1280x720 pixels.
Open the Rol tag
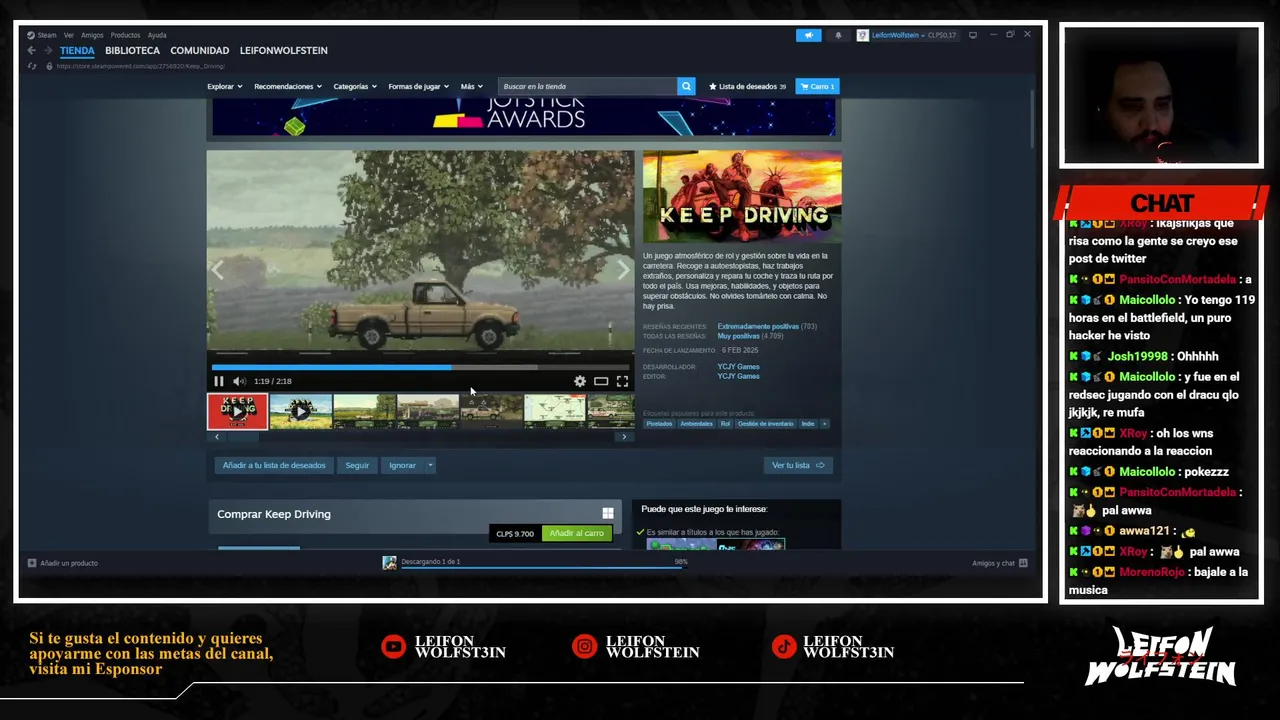[725, 424]
